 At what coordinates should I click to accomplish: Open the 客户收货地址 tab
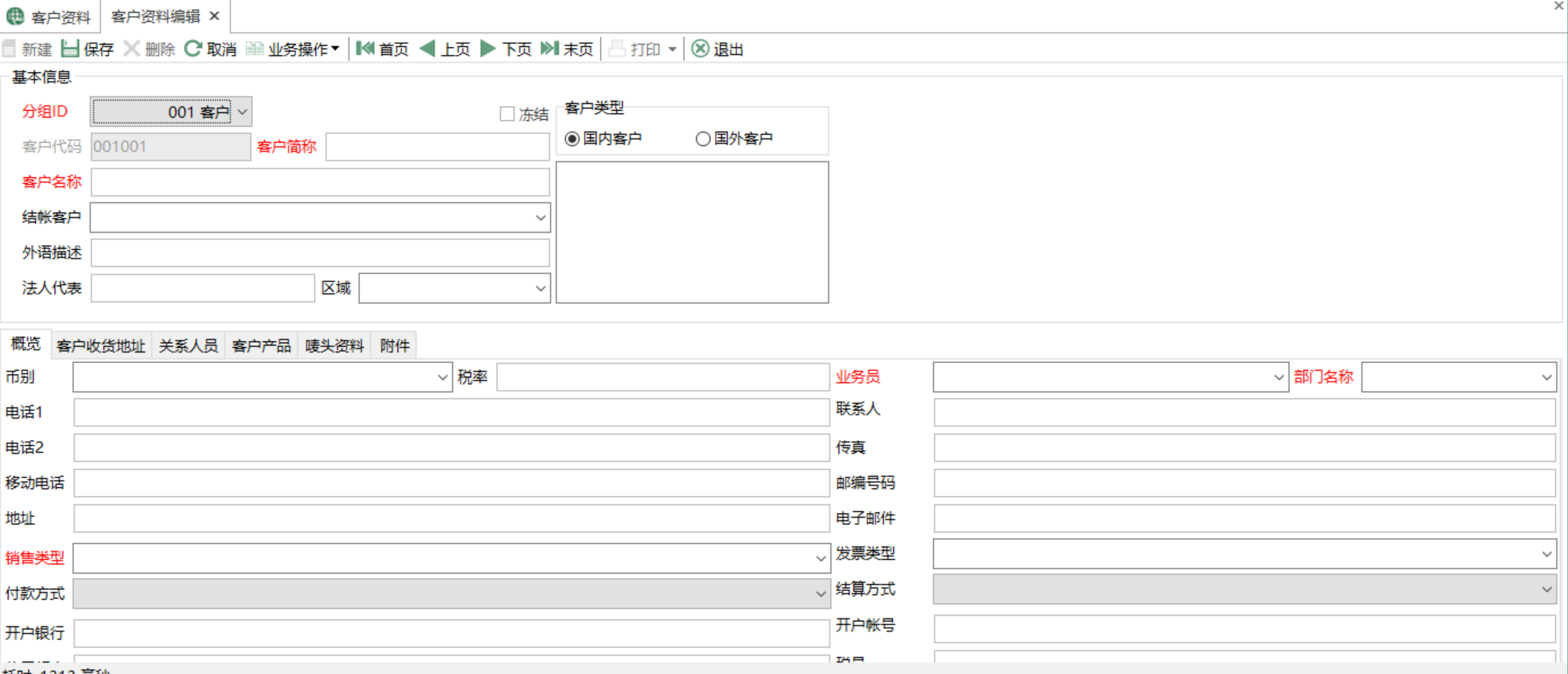pos(101,346)
